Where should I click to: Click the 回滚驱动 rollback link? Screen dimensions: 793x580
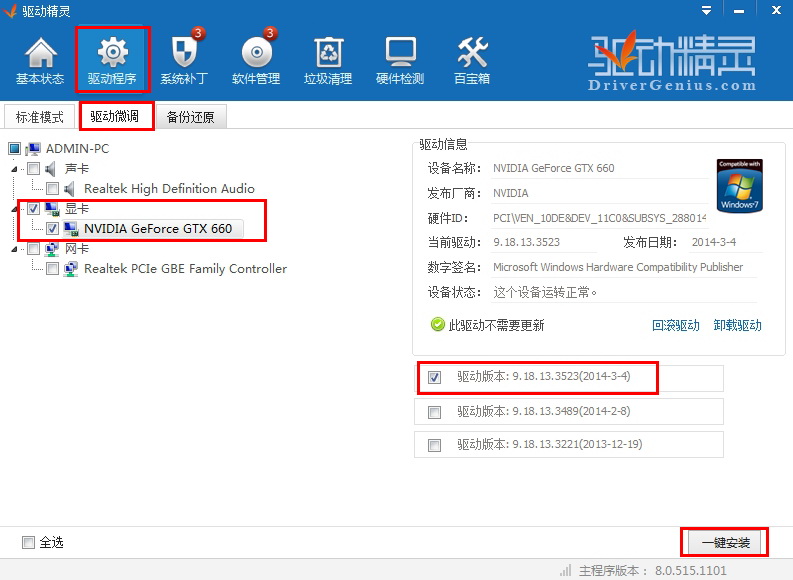[676, 325]
